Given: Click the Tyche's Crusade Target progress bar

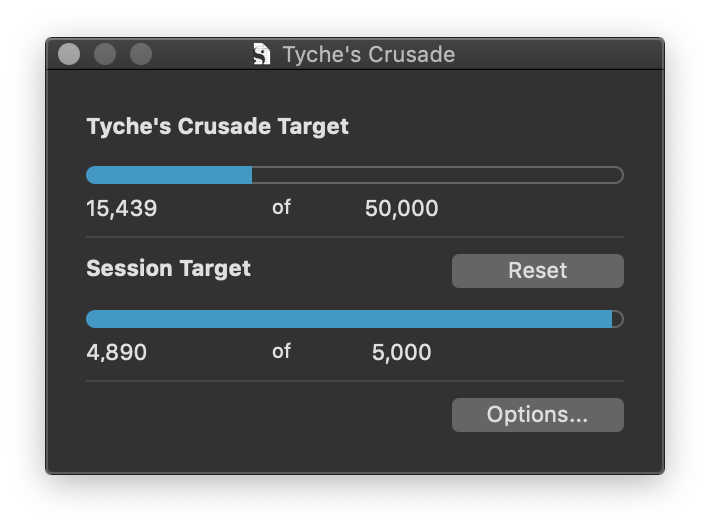Looking at the screenshot, I should pyautogui.click(x=354, y=175).
